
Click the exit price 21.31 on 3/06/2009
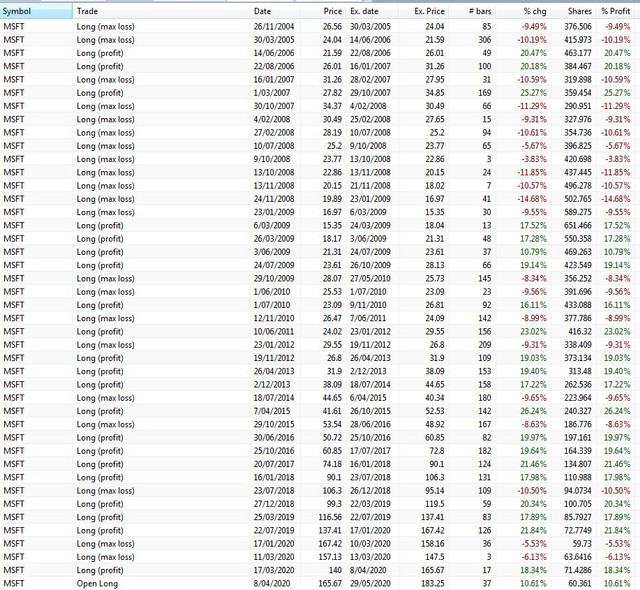435,239
